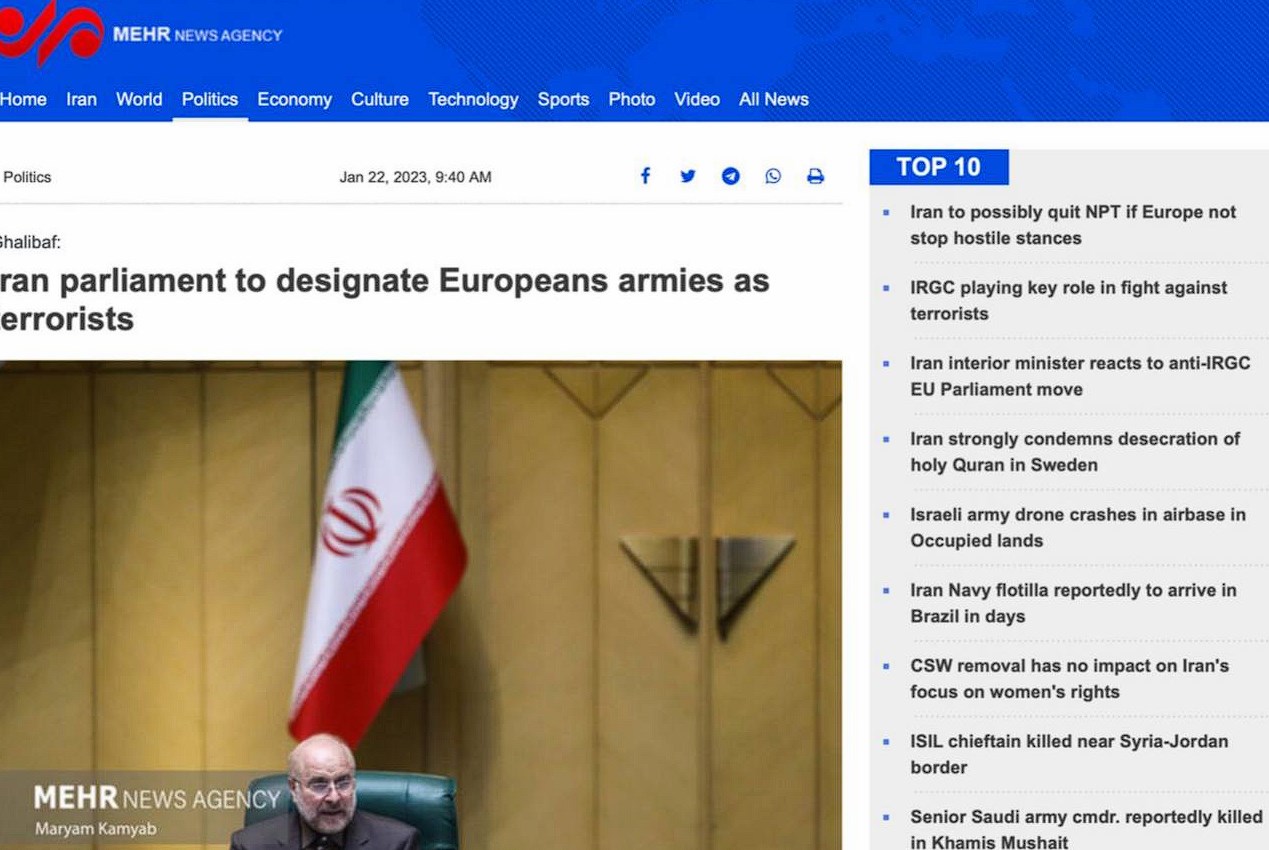
Task: Go to the Economy section
Action: pos(294,99)
